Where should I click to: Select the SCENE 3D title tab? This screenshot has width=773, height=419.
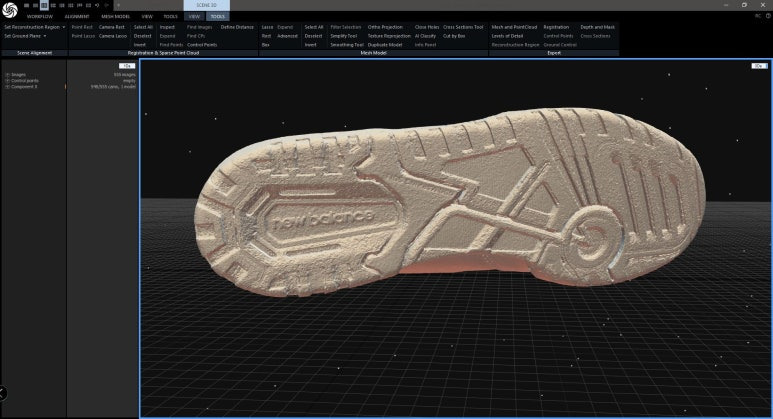[207, 5]
